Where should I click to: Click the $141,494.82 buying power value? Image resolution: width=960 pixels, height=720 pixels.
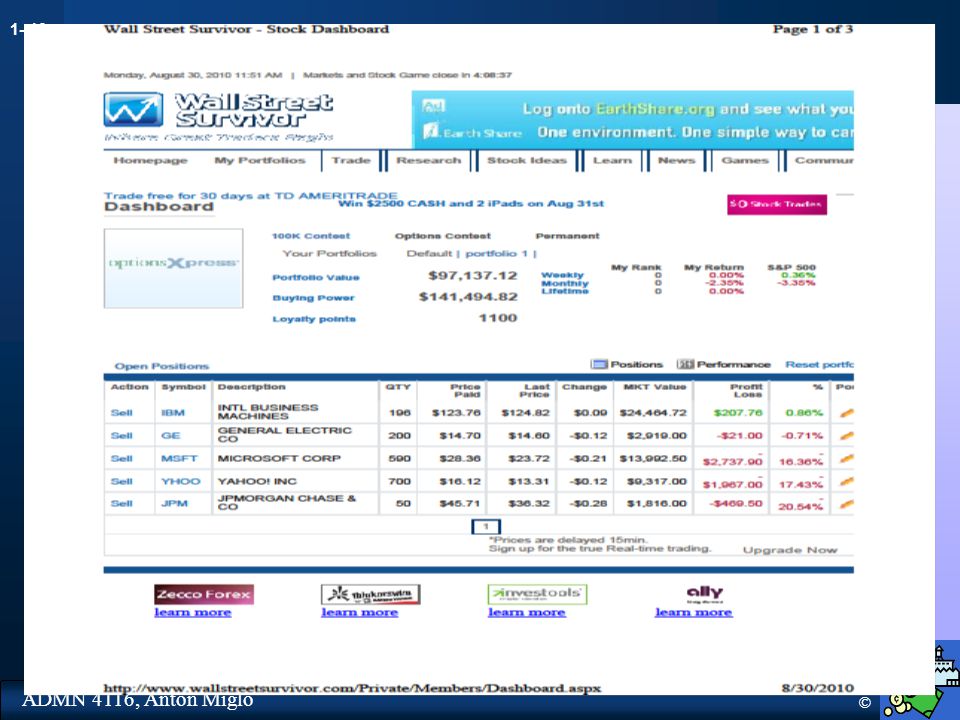468,297
